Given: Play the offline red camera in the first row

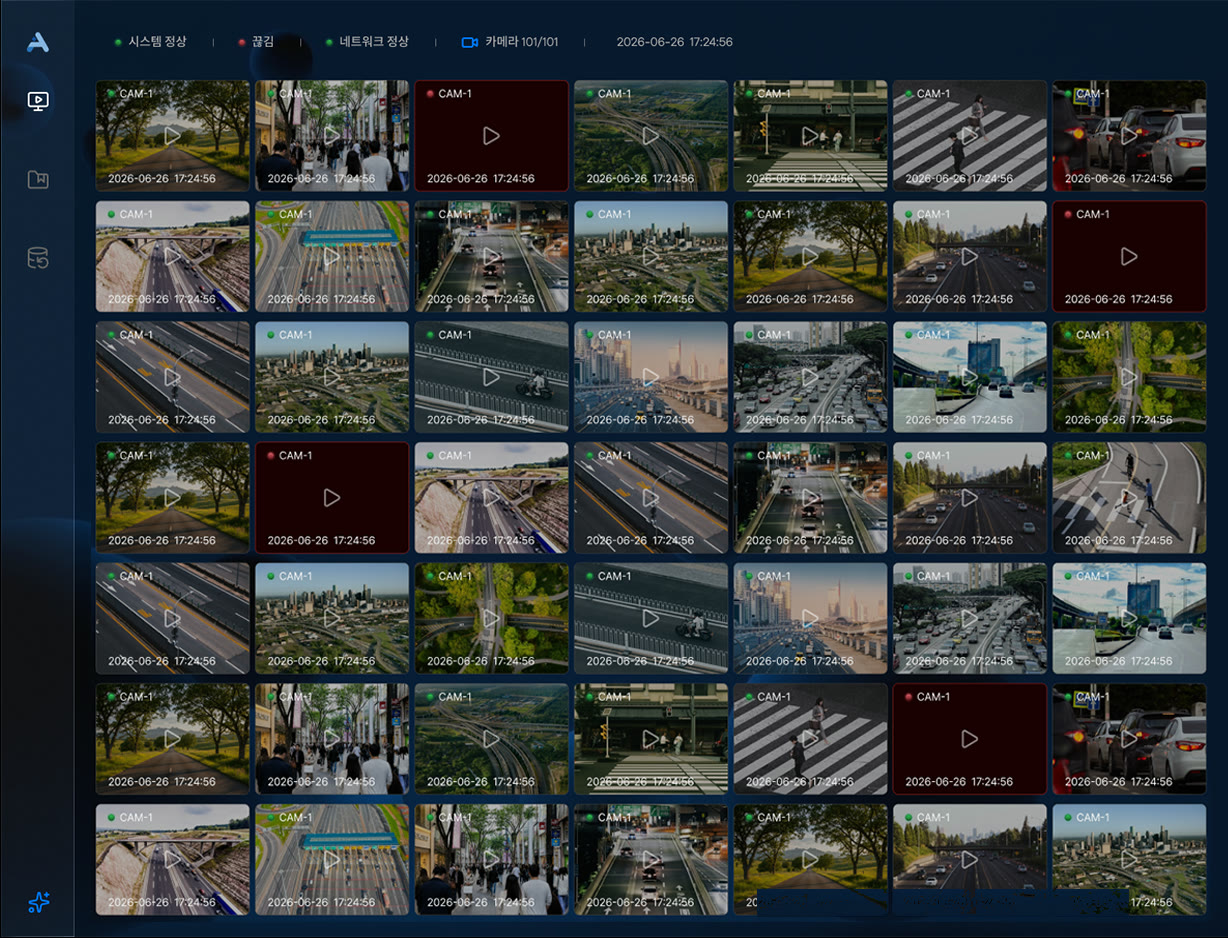Looking at the screenshot, I should (491, 135).
